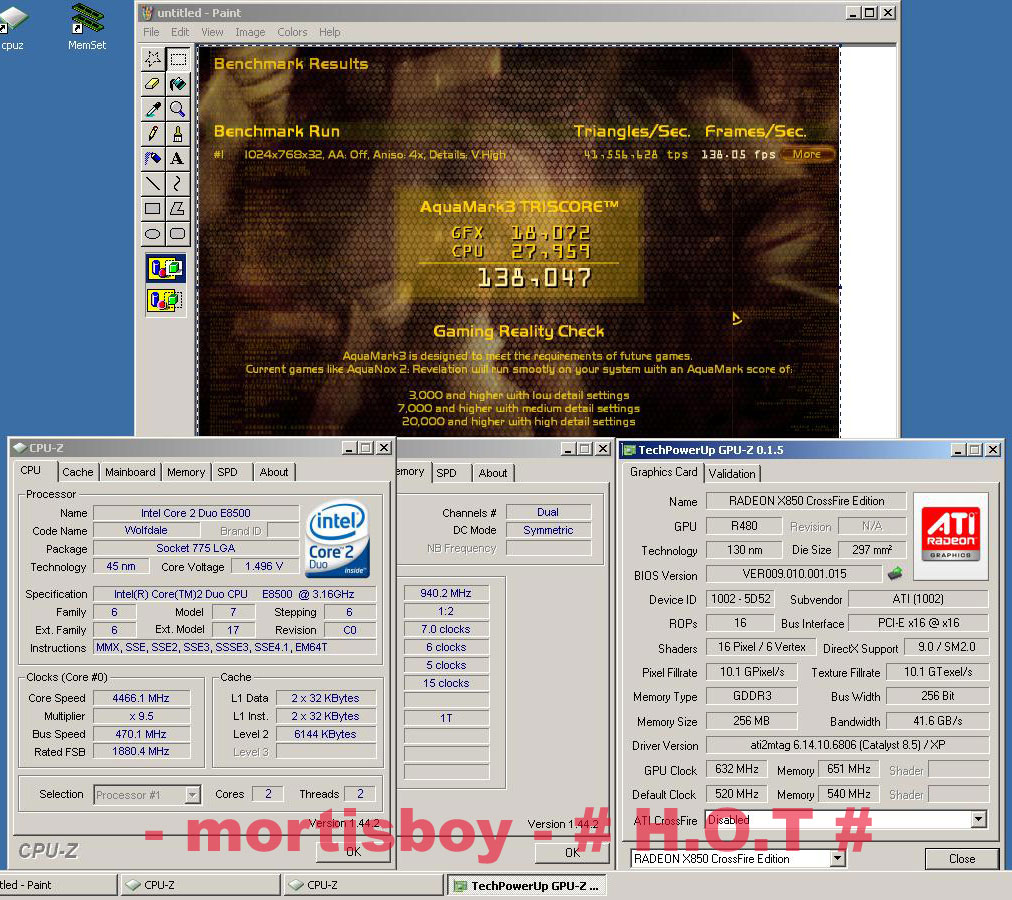
Task: Click the Driver Version field in GPU-Z
Action: 847,744
